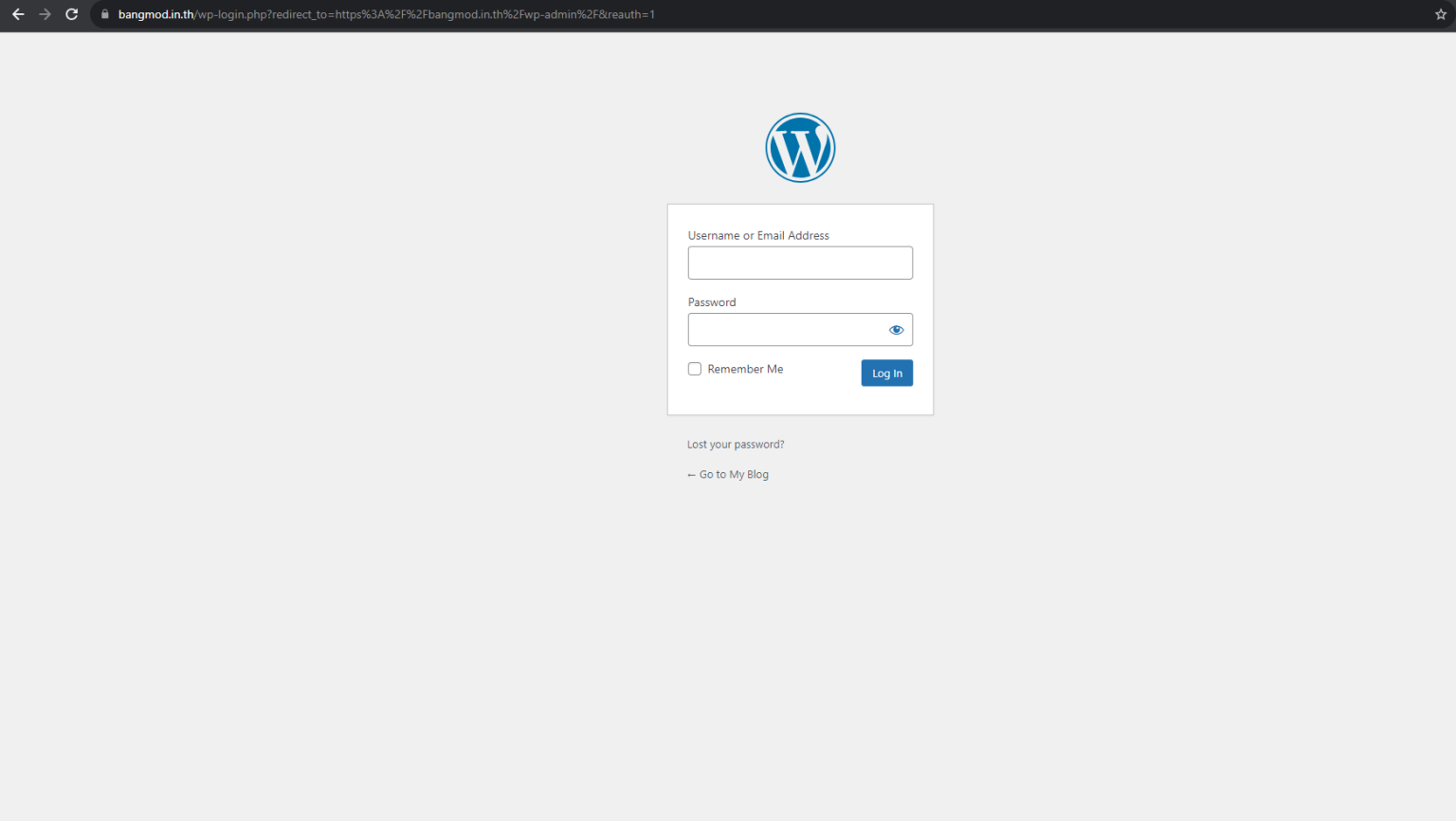Follow the Go to My Blog link

[734, 474]
